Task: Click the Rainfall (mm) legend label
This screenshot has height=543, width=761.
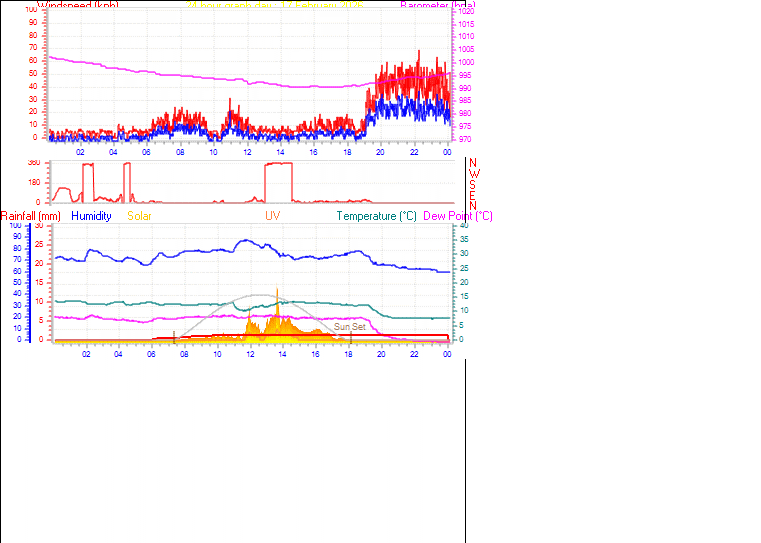Action: click(31, 216)
